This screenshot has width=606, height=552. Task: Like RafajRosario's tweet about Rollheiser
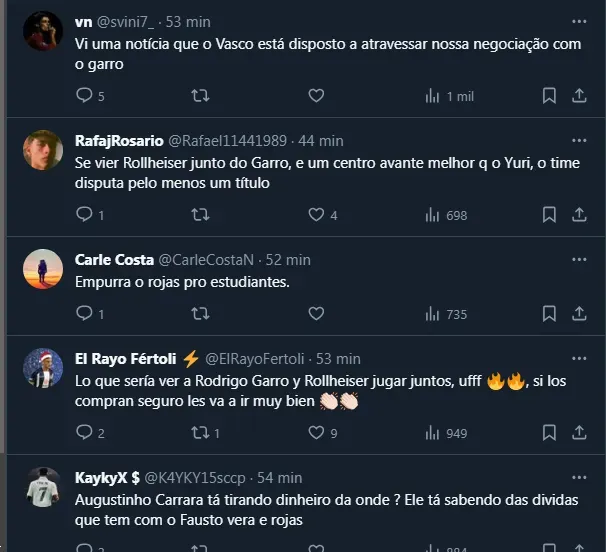(x=316, y=215)
